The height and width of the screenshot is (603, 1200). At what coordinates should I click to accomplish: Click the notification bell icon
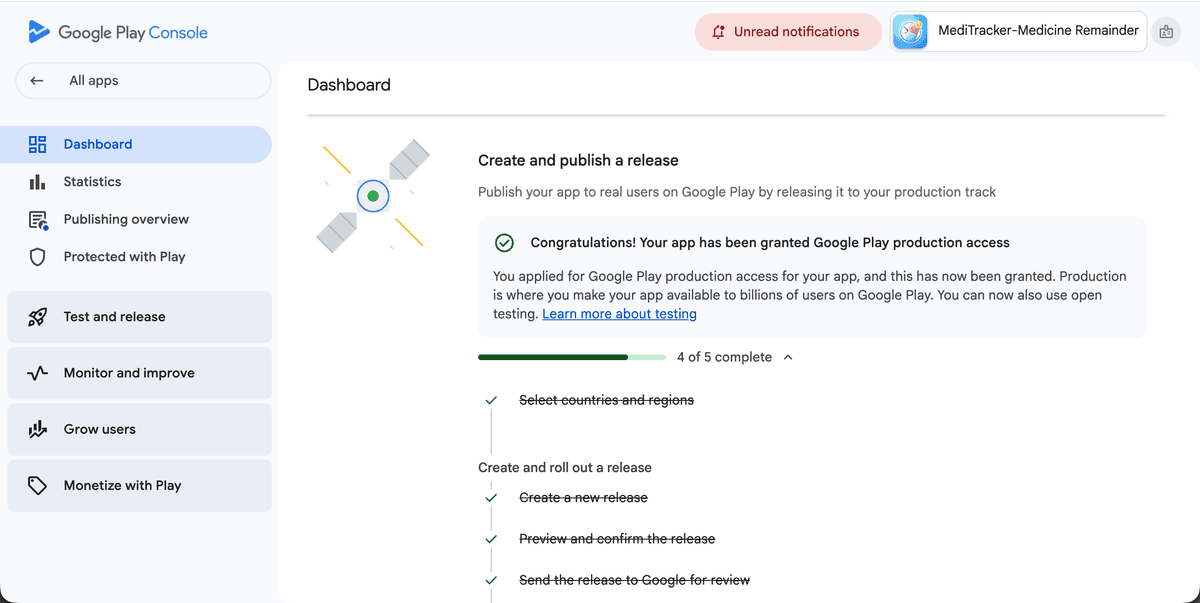(x=718, y=32)
